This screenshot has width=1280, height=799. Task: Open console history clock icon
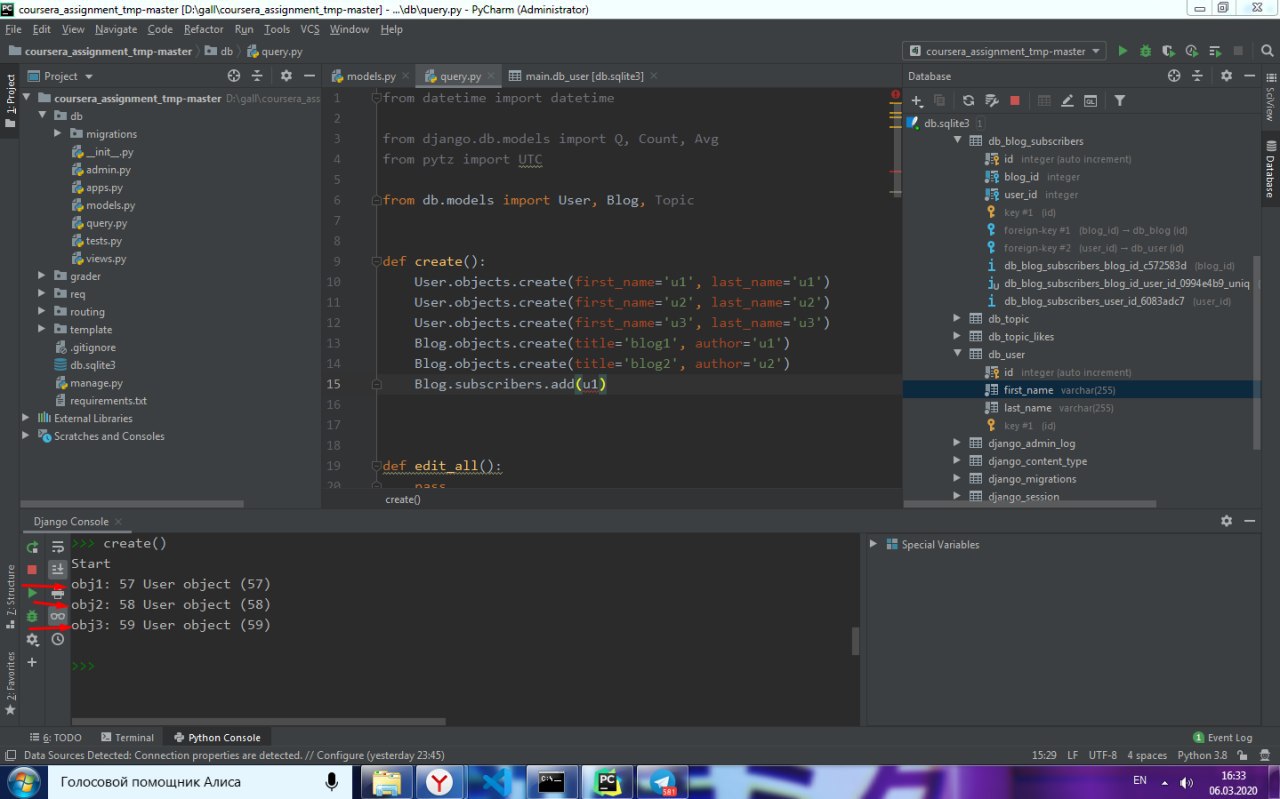click(x=58, y=639)
